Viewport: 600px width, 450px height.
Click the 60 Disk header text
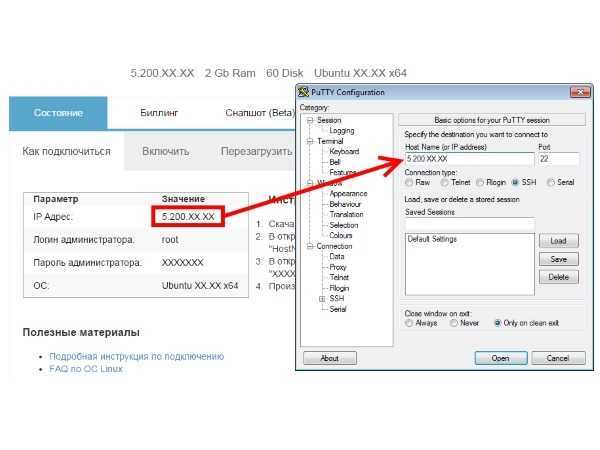pos(285,73)
